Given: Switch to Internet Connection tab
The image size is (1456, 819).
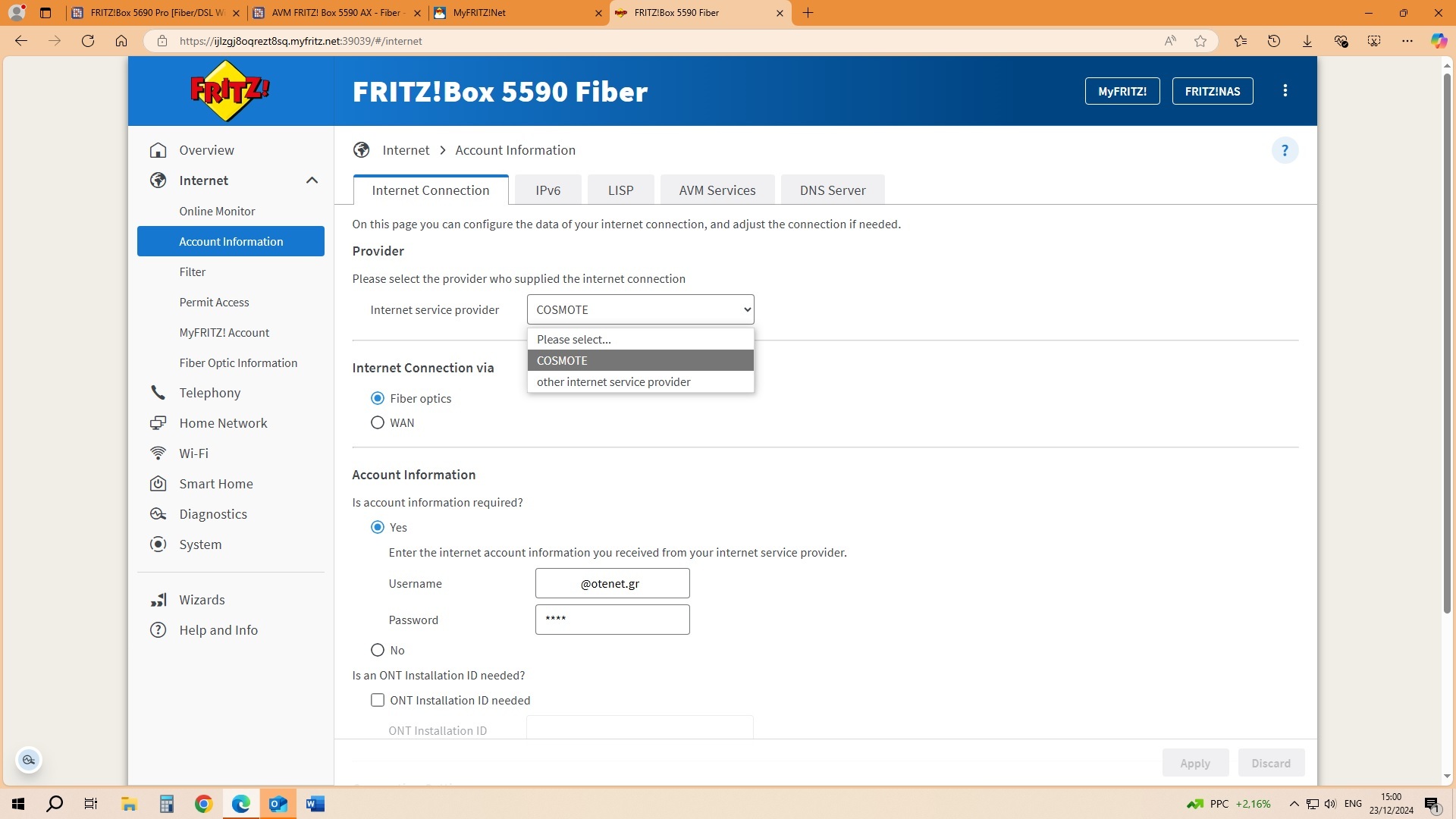Looking at the screenshot, I should tap(431, 190).
